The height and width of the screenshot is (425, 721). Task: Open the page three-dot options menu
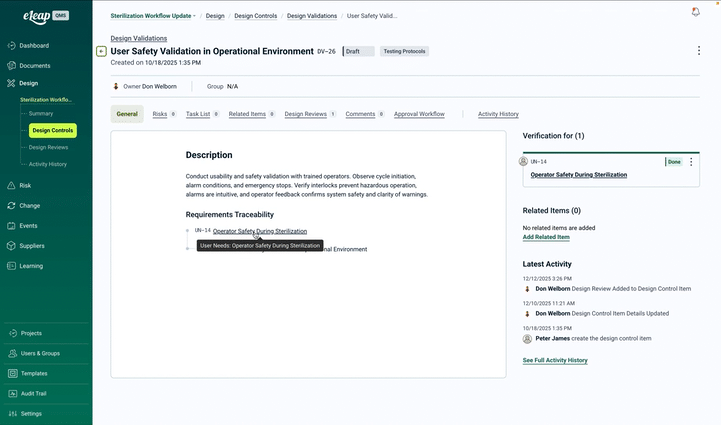click(x=699, y=51)
